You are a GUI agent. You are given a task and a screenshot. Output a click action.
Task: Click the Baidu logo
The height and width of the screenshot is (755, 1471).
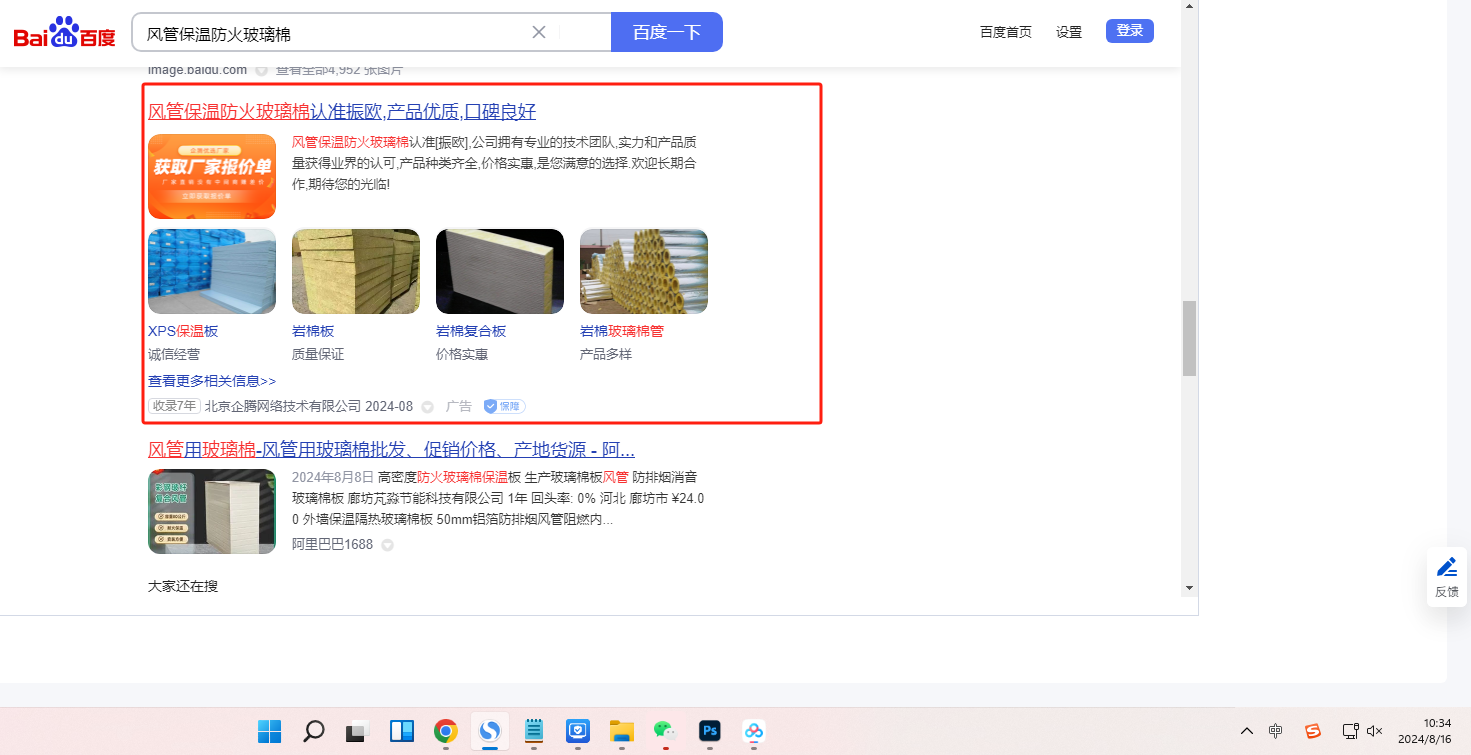point(65,33)
